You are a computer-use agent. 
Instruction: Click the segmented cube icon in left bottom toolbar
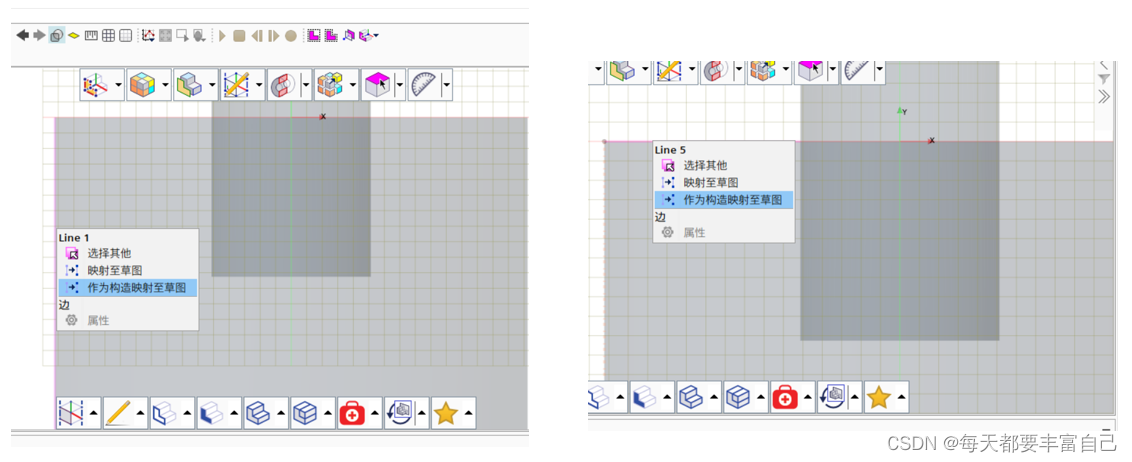pos(305,413)
